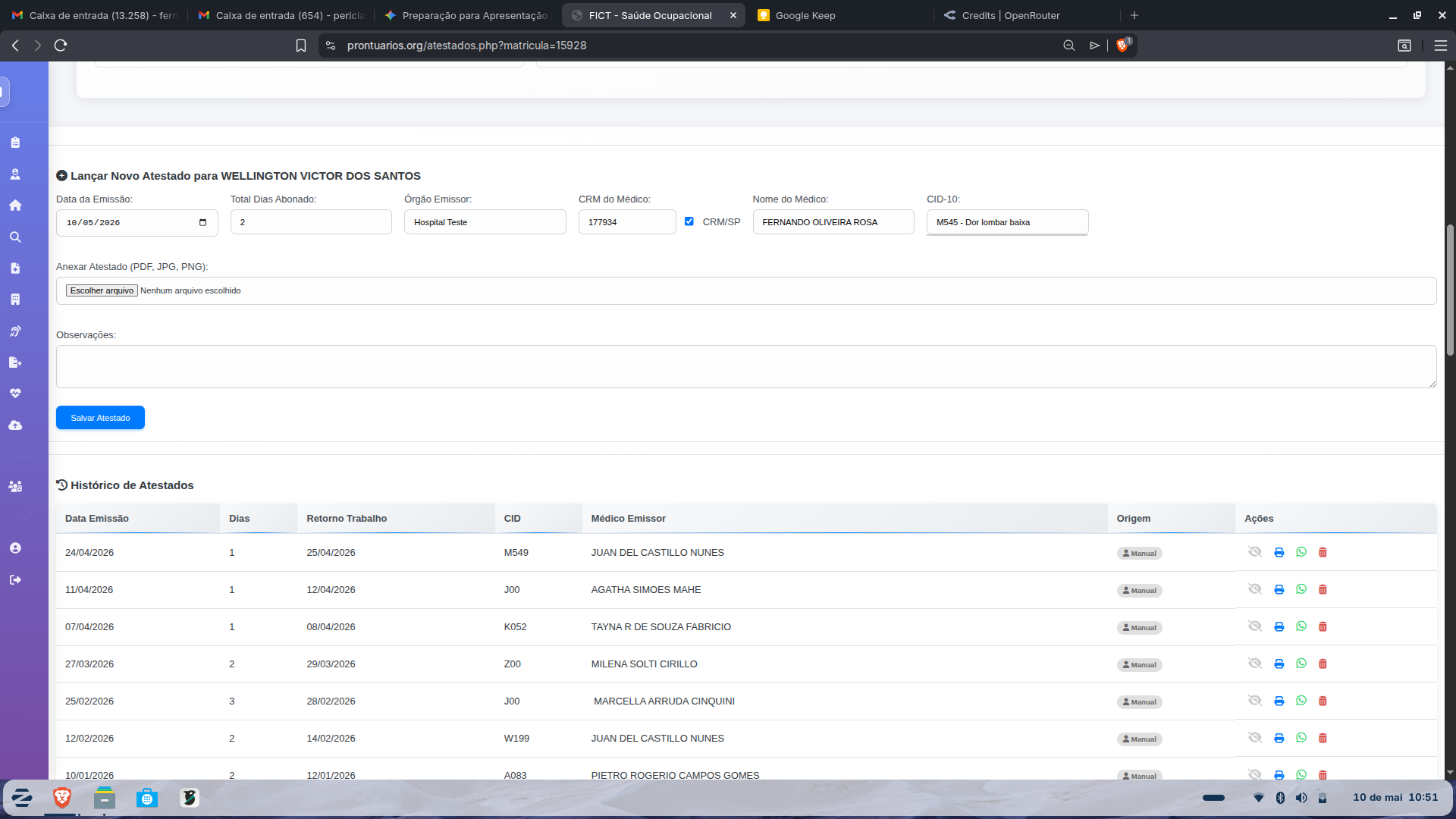Toggle visibility of 25/02/2026 atestado
This screenshot has height=819, width=1456.
[x=1255, y=701]
